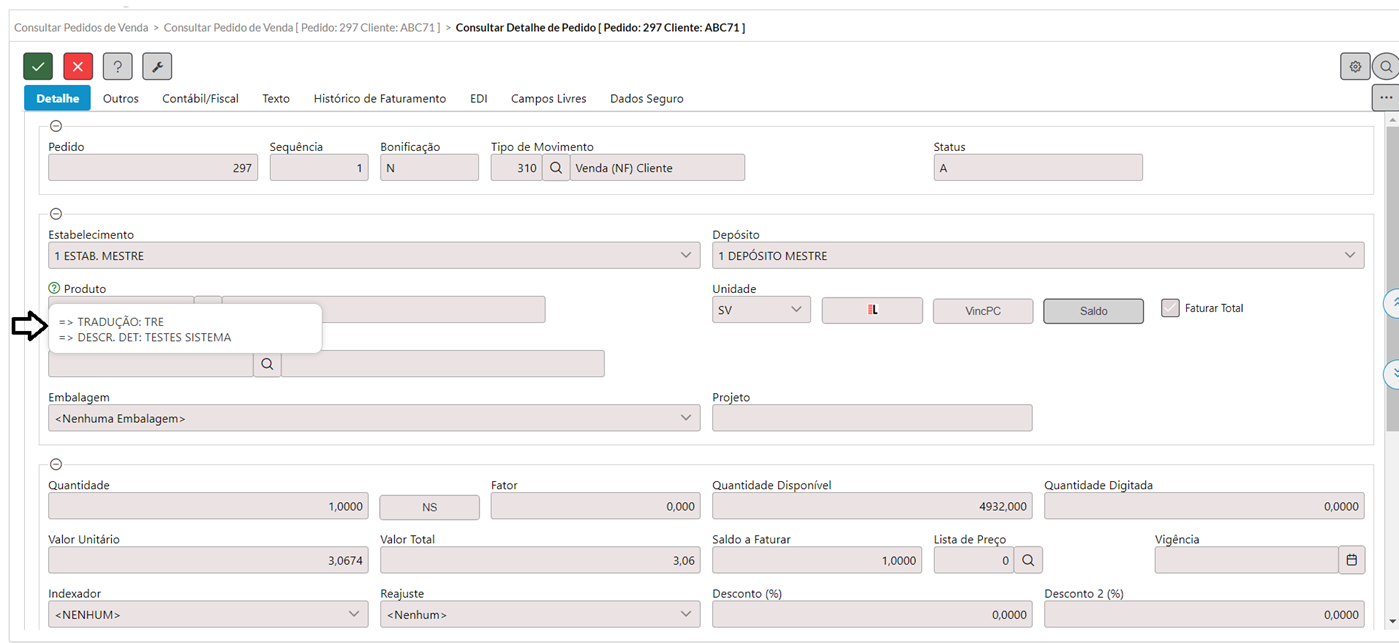Viewport: 1399px width, 643px height.
Task: Open the Dados Seguro tab
Action: (647, 98)
